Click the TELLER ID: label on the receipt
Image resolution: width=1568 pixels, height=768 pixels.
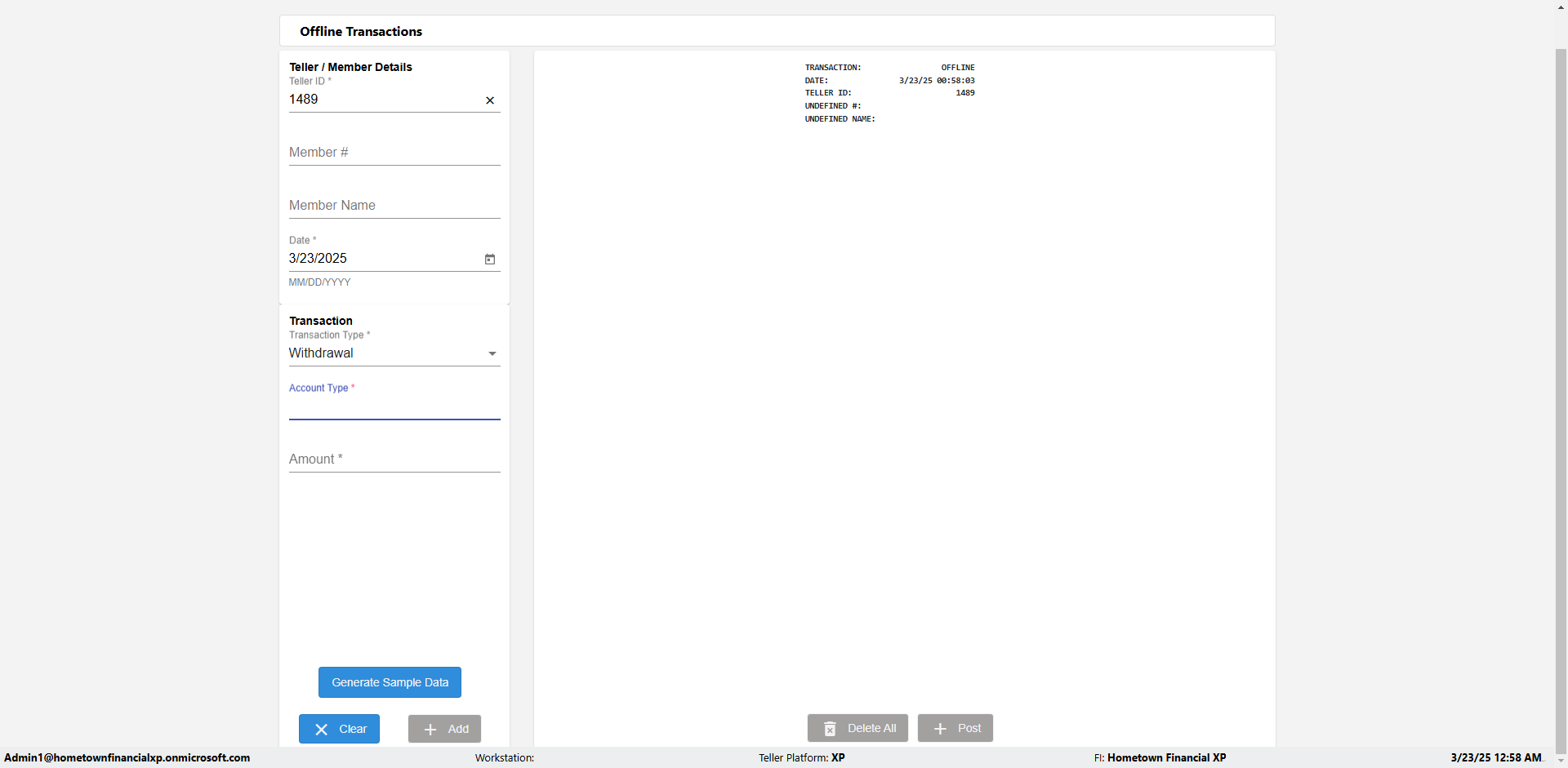[828, 93]
